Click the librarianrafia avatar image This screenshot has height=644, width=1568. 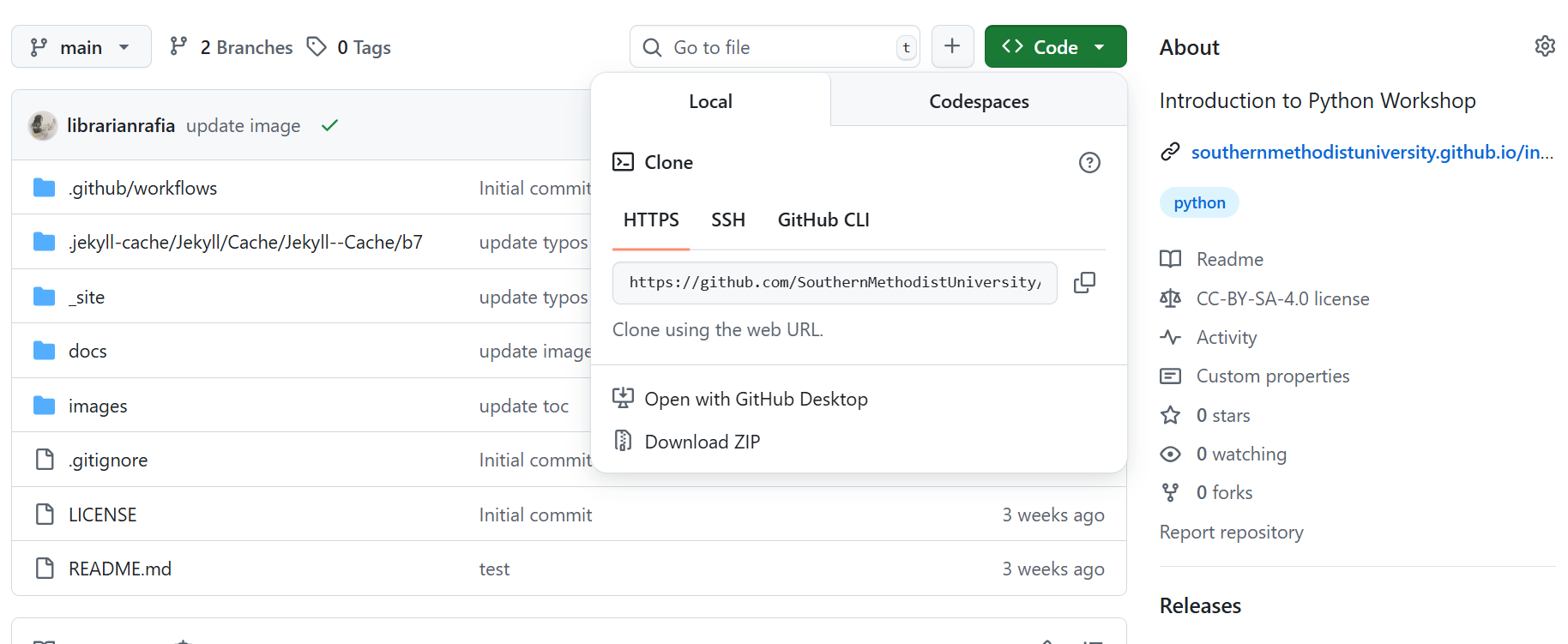(43, 125)
